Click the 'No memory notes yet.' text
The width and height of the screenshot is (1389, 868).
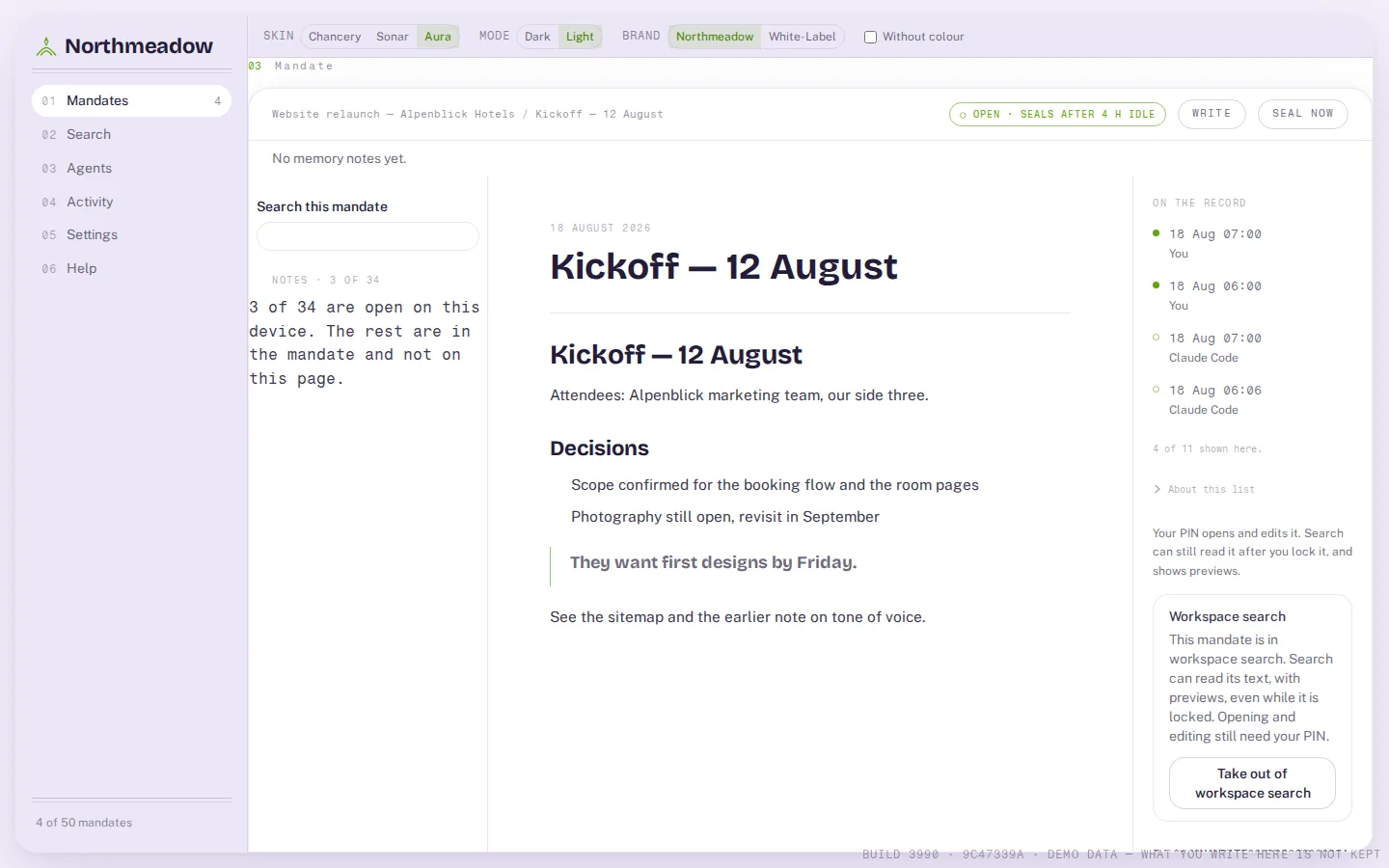[x=339, y=158]
